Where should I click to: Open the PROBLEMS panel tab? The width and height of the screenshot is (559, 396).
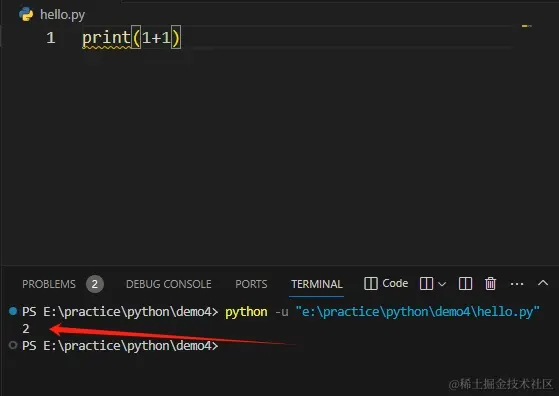pyautogui.click(x=49, y=284)
